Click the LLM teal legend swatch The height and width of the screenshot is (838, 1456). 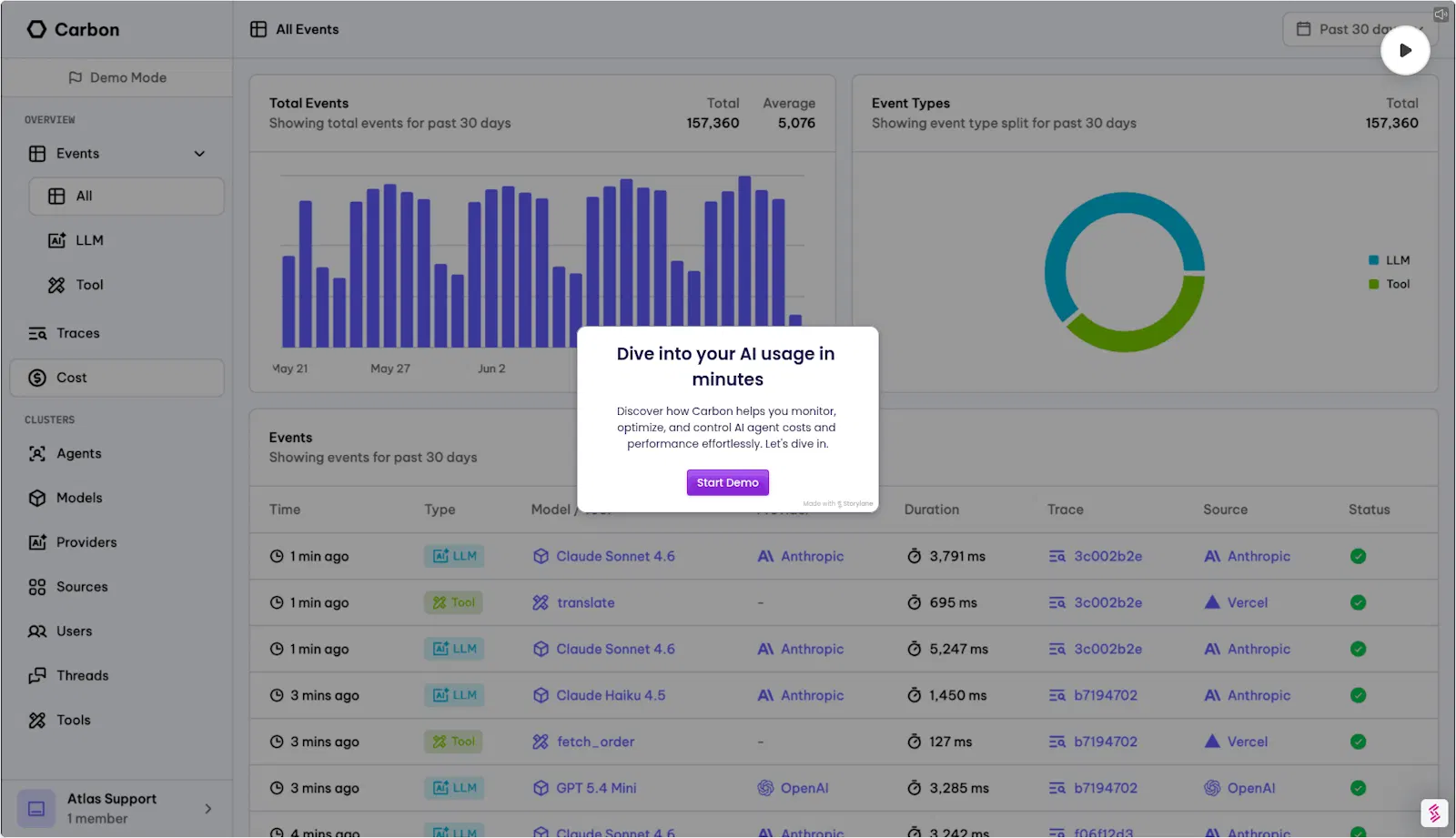point(1373,260)
